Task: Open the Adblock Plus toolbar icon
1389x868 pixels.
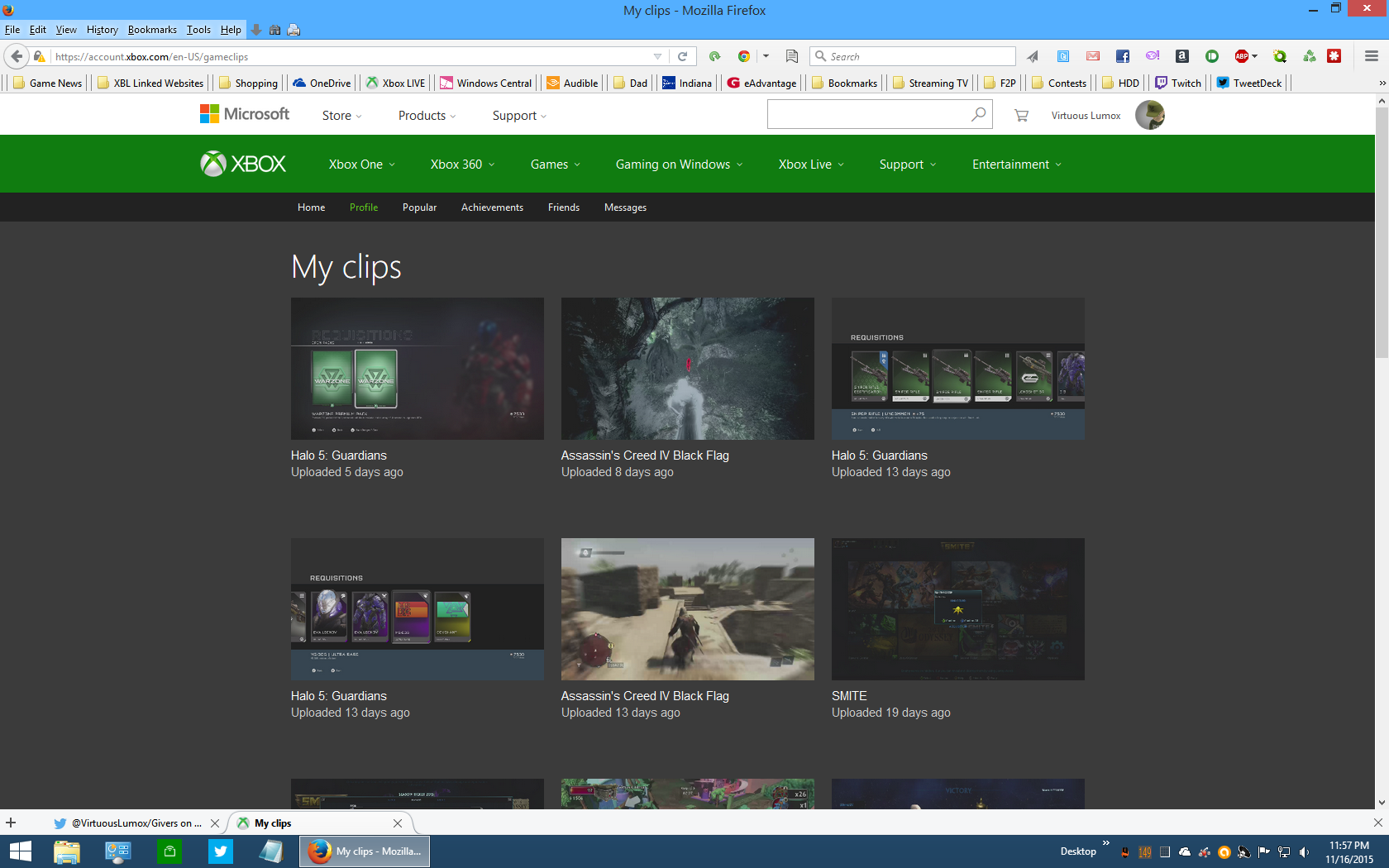Action: 1242,56
